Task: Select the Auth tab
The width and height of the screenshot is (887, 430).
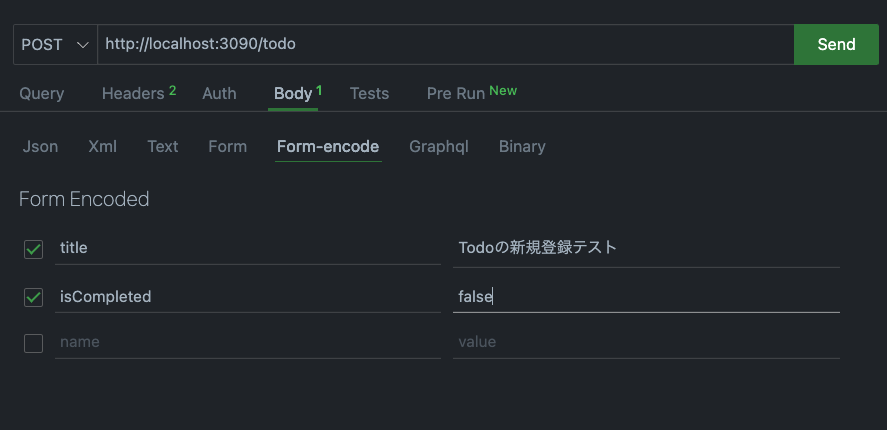Action: coord(219,93)
